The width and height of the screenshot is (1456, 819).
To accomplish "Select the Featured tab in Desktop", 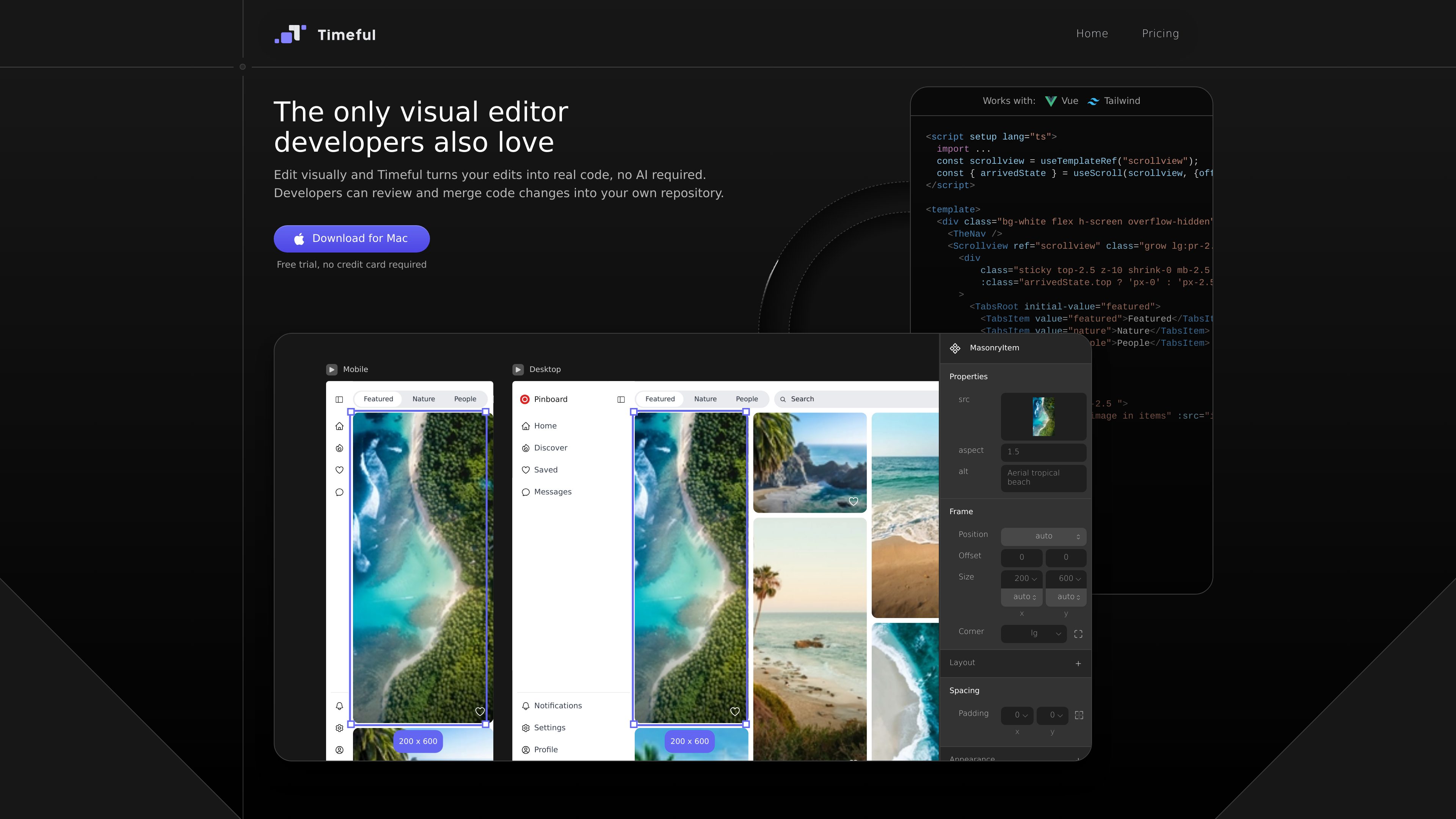I will tap(660, 399).
